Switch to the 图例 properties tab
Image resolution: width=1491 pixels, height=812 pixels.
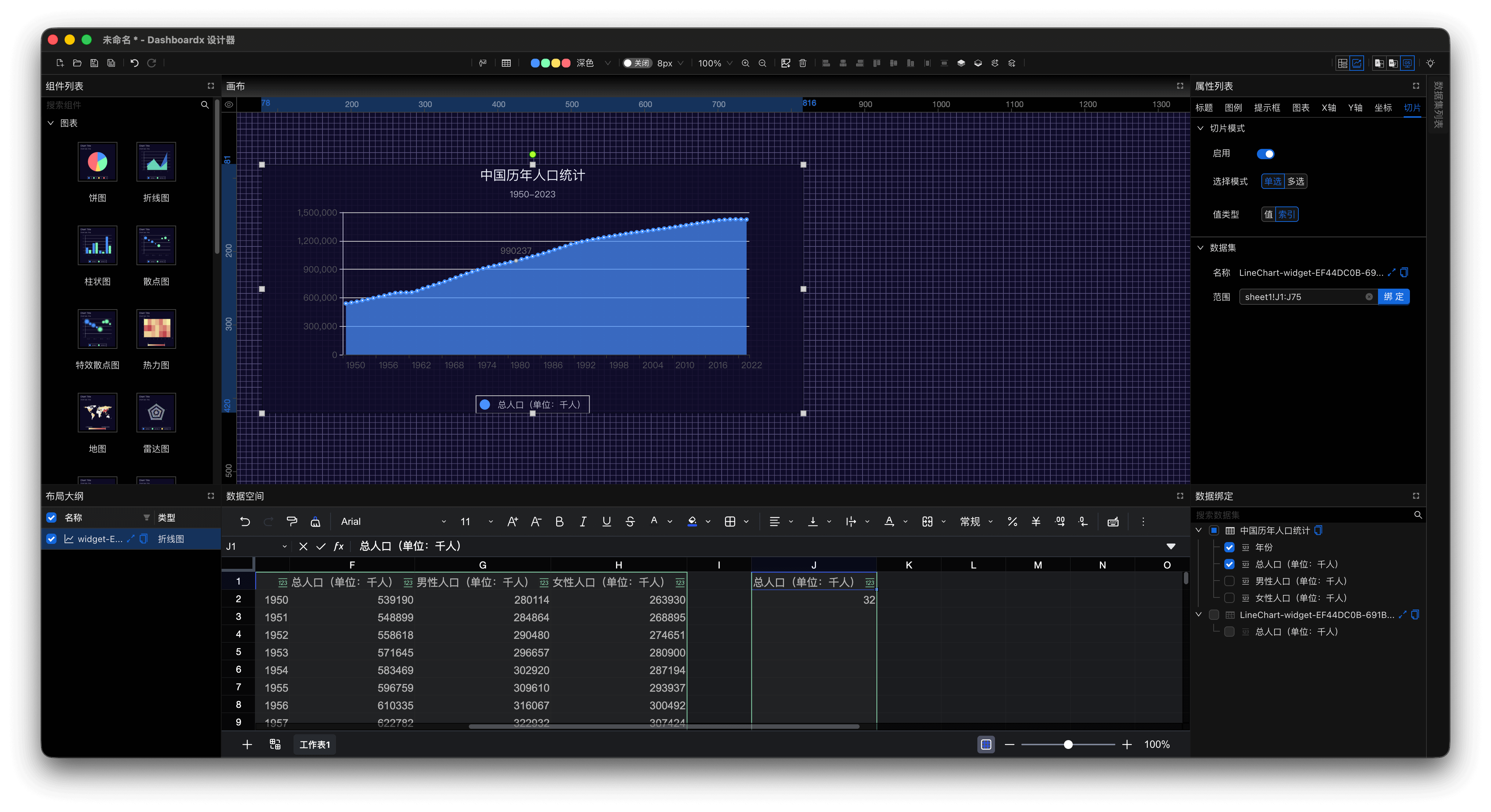tap(1233, 108)
